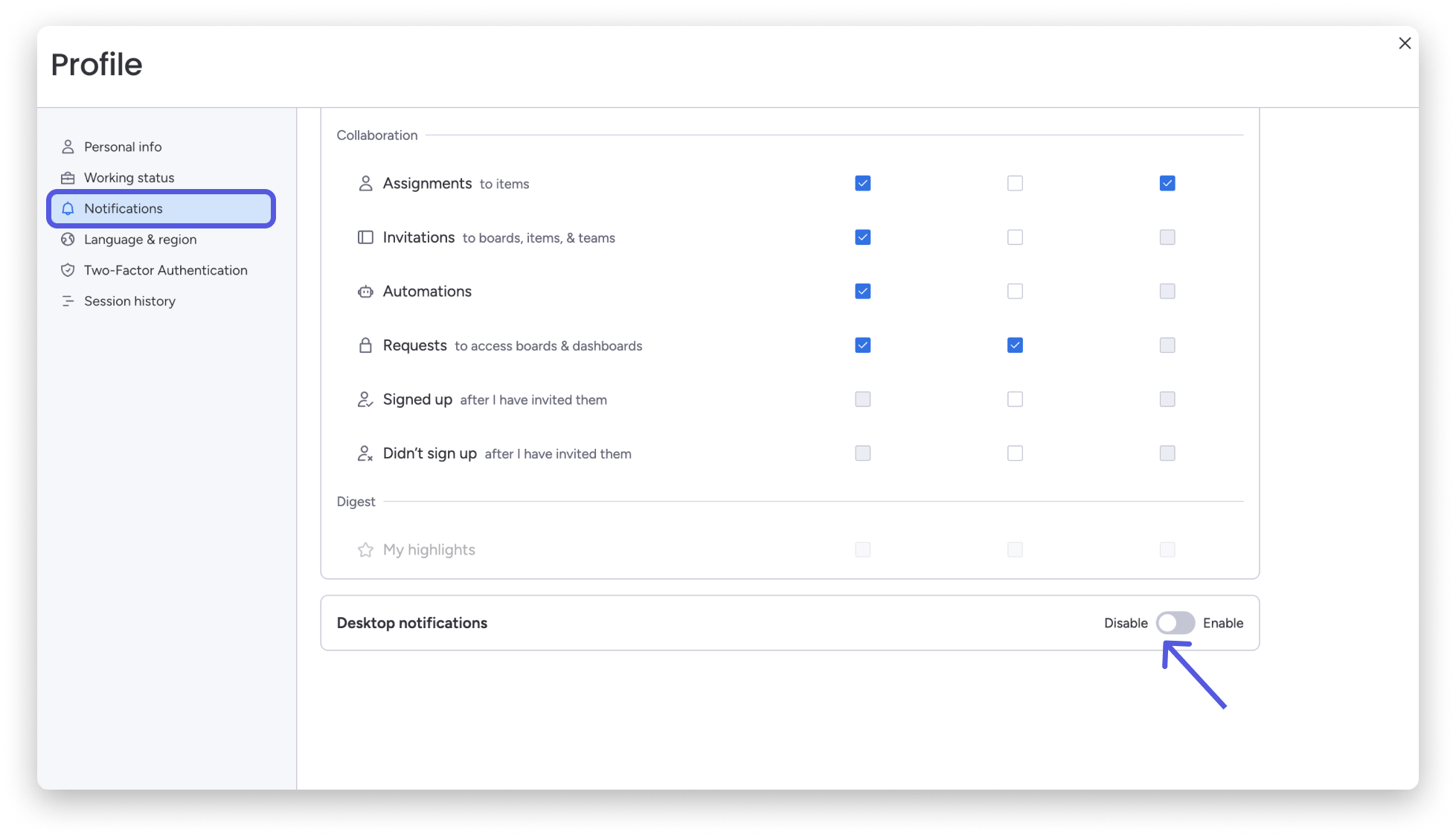Click the person-x icon beside Didn't sign up

(365, 452)
